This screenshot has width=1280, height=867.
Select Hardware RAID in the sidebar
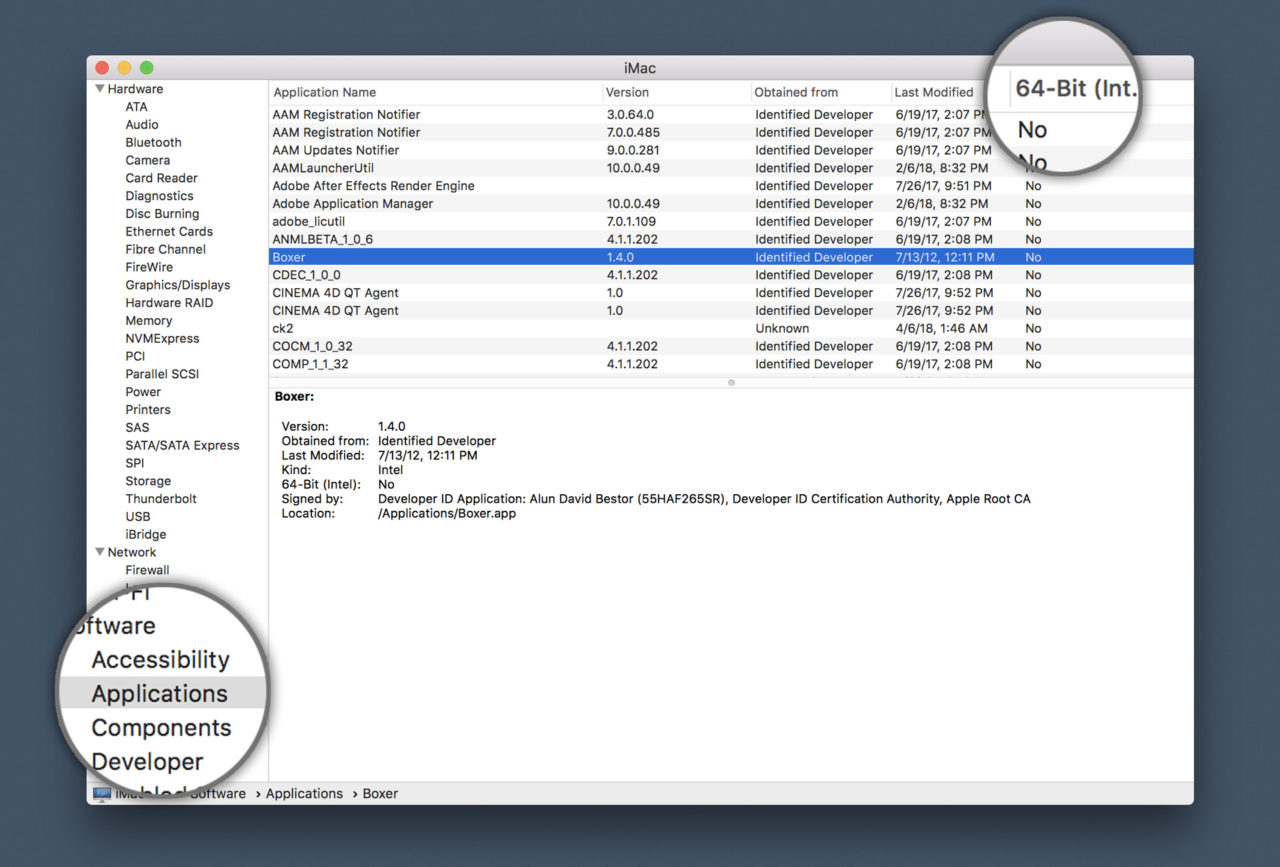click(x=169, y=303)
